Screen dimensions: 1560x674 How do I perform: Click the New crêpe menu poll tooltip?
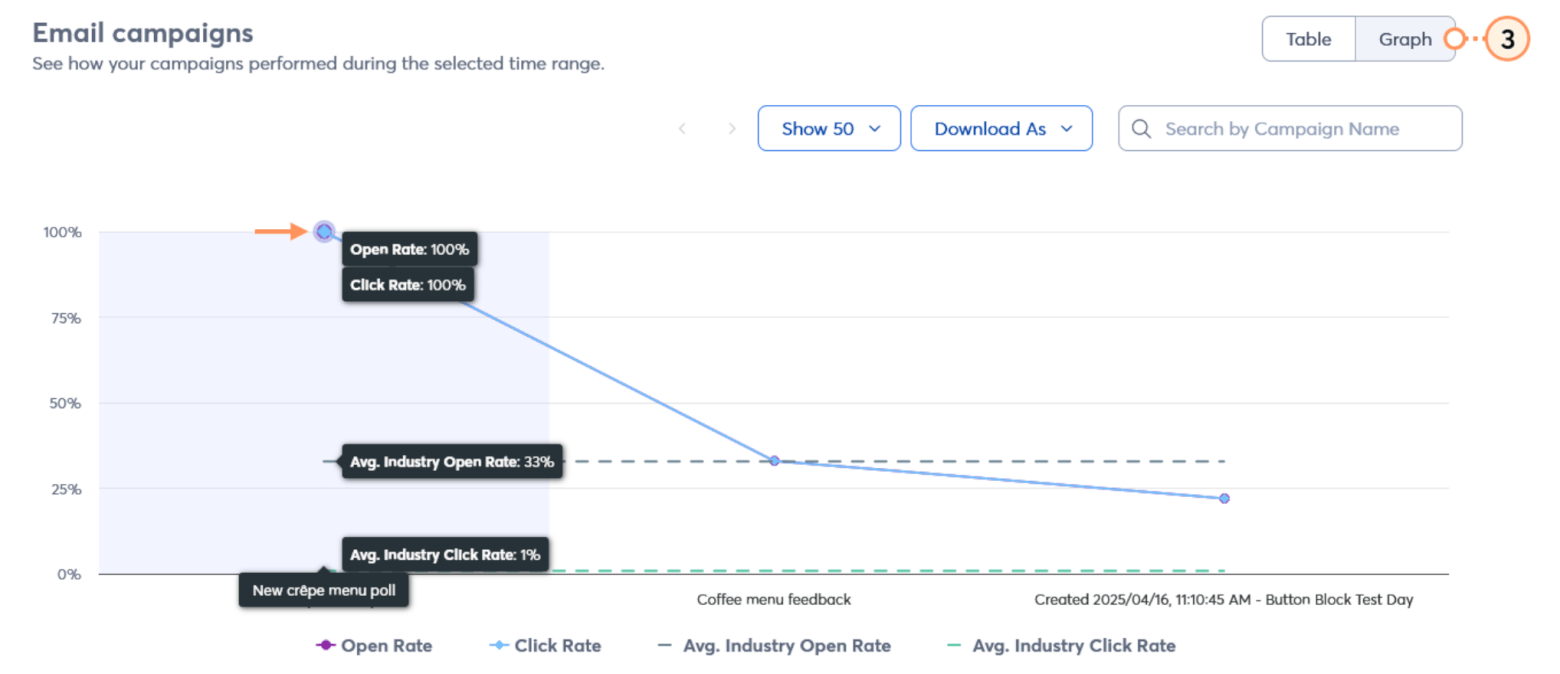pos(324,590)
